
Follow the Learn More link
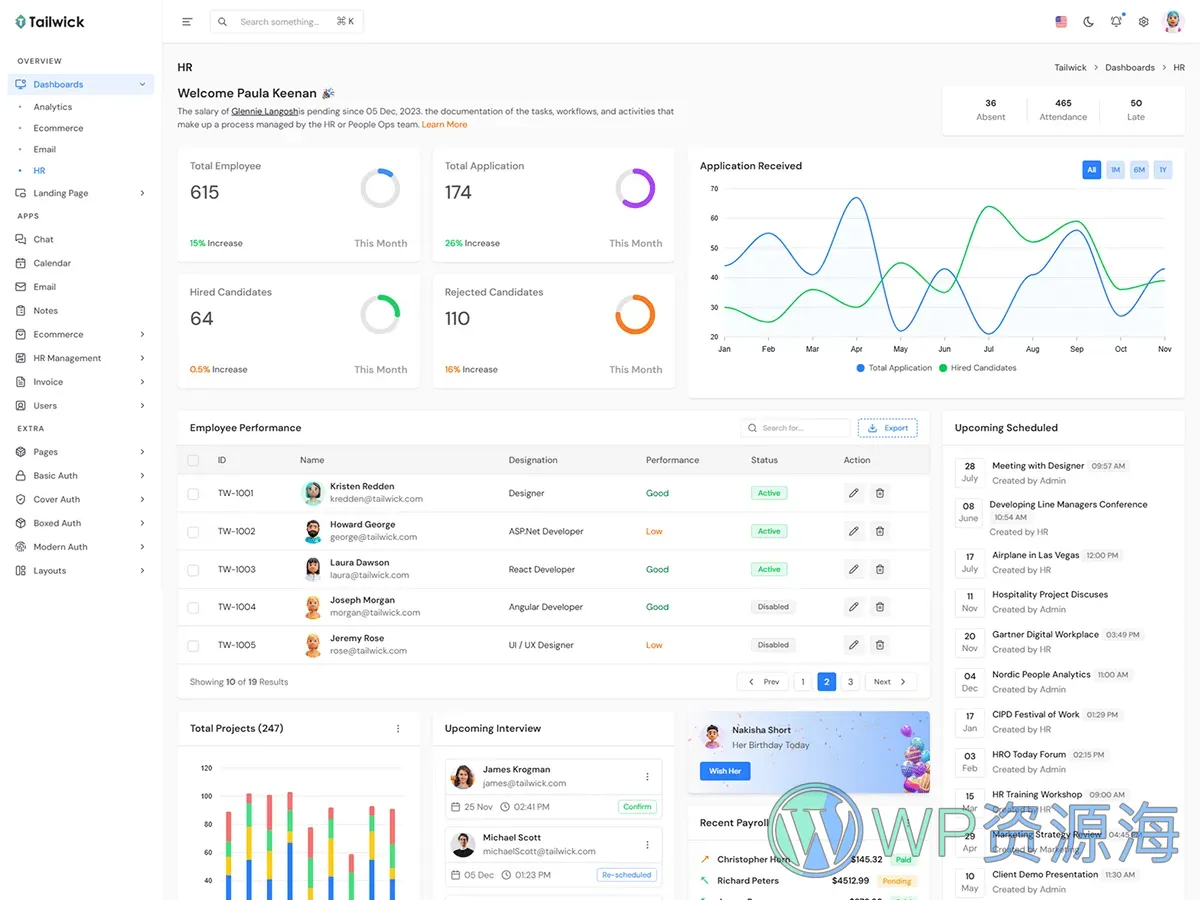coord(444,125)
